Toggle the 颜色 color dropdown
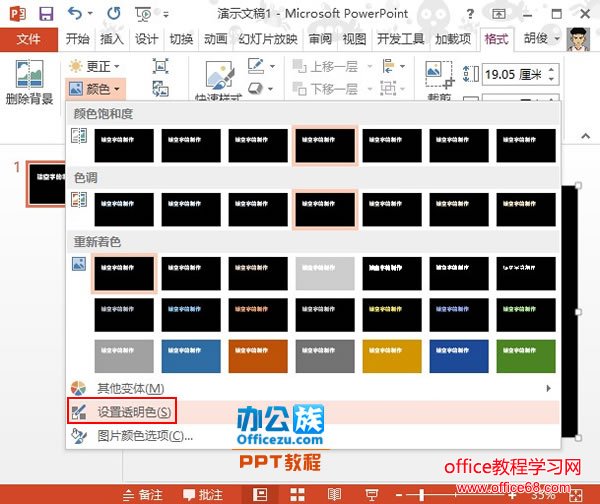The width and height of the screenshot is (600, 504). (95, 89)
